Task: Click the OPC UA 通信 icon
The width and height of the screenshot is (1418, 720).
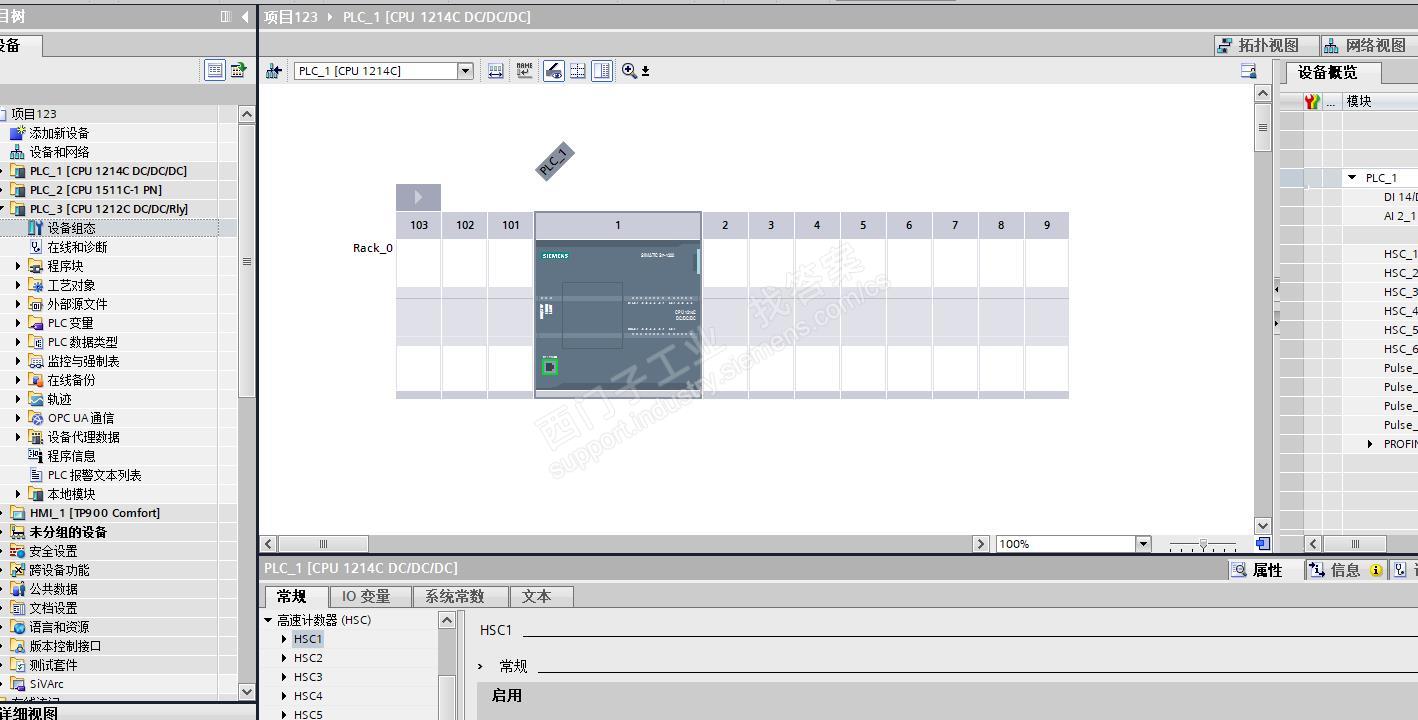Action: point(36,418)
